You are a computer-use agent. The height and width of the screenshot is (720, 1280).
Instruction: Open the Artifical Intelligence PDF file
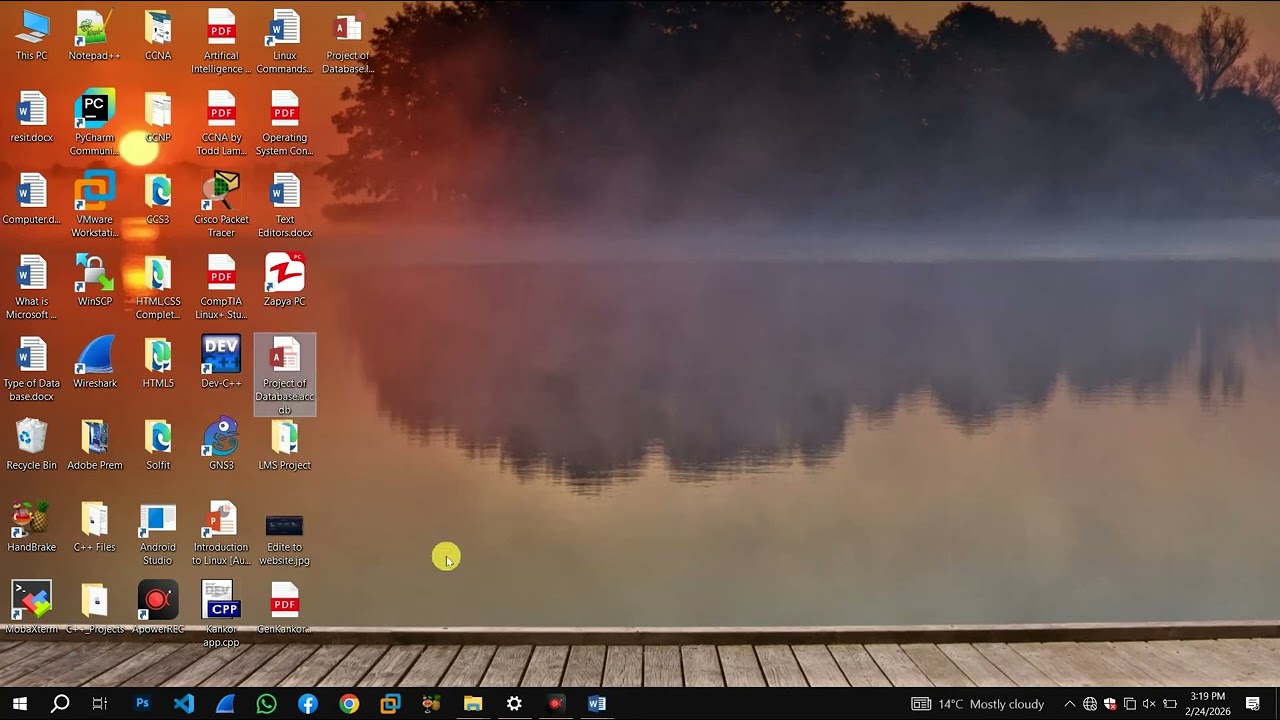pyautogui.click(x=221, y=42)
